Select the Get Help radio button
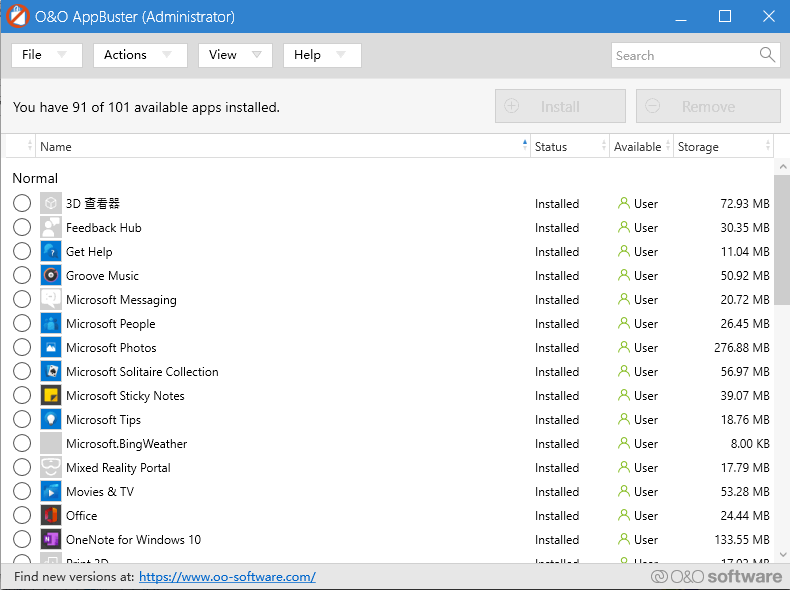The height and width of the screenshot is (590, 790). 22,251
